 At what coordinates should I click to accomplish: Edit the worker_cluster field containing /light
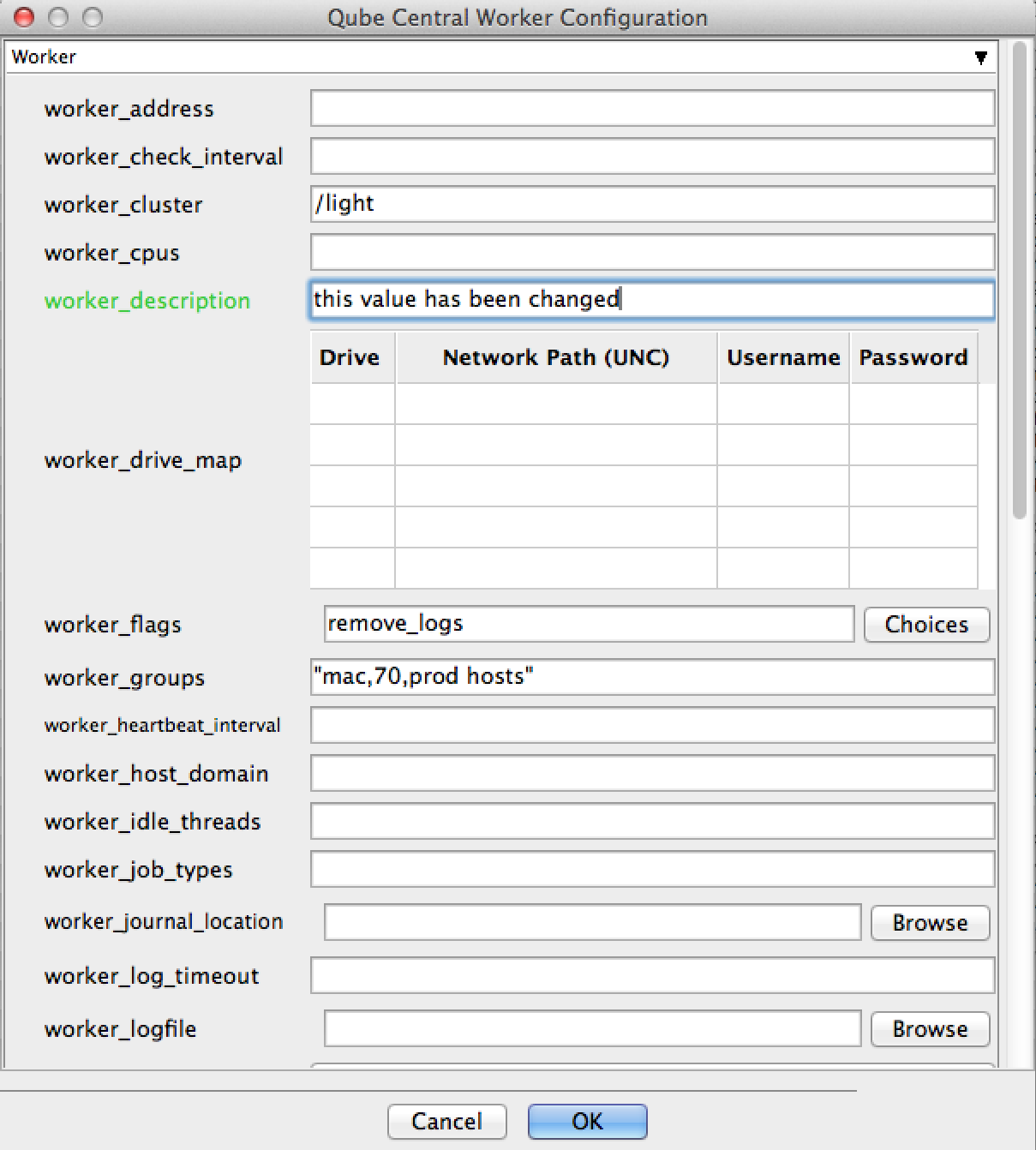tap(651, 205)
